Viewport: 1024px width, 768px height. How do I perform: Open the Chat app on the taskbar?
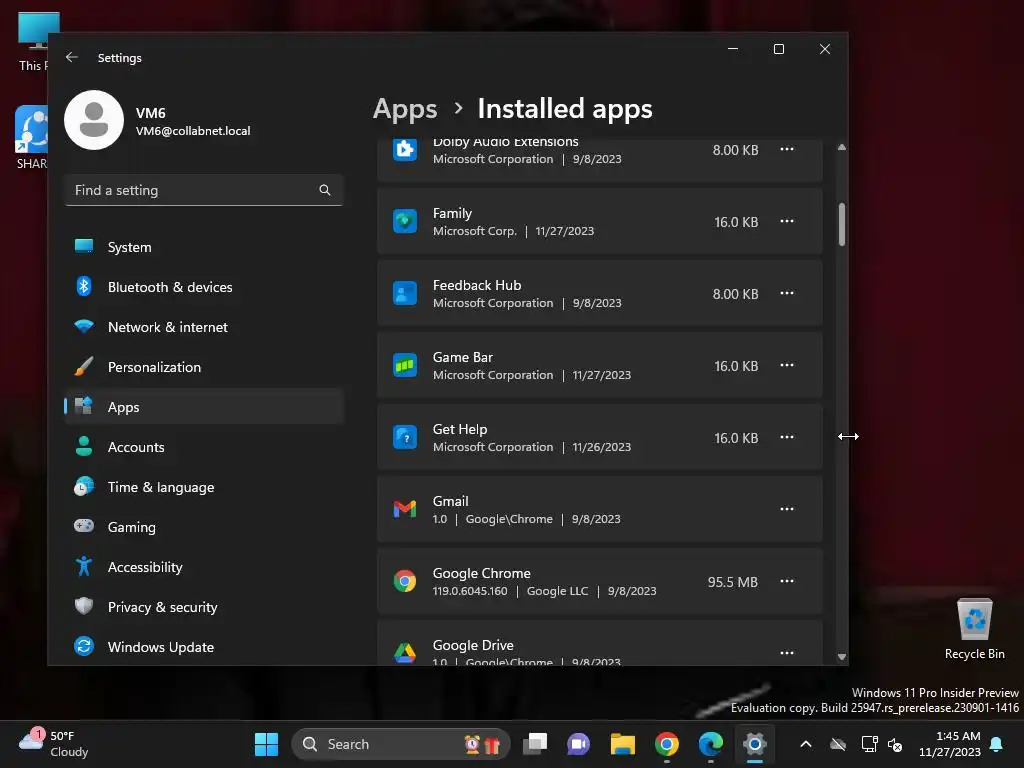click(579, 744)
